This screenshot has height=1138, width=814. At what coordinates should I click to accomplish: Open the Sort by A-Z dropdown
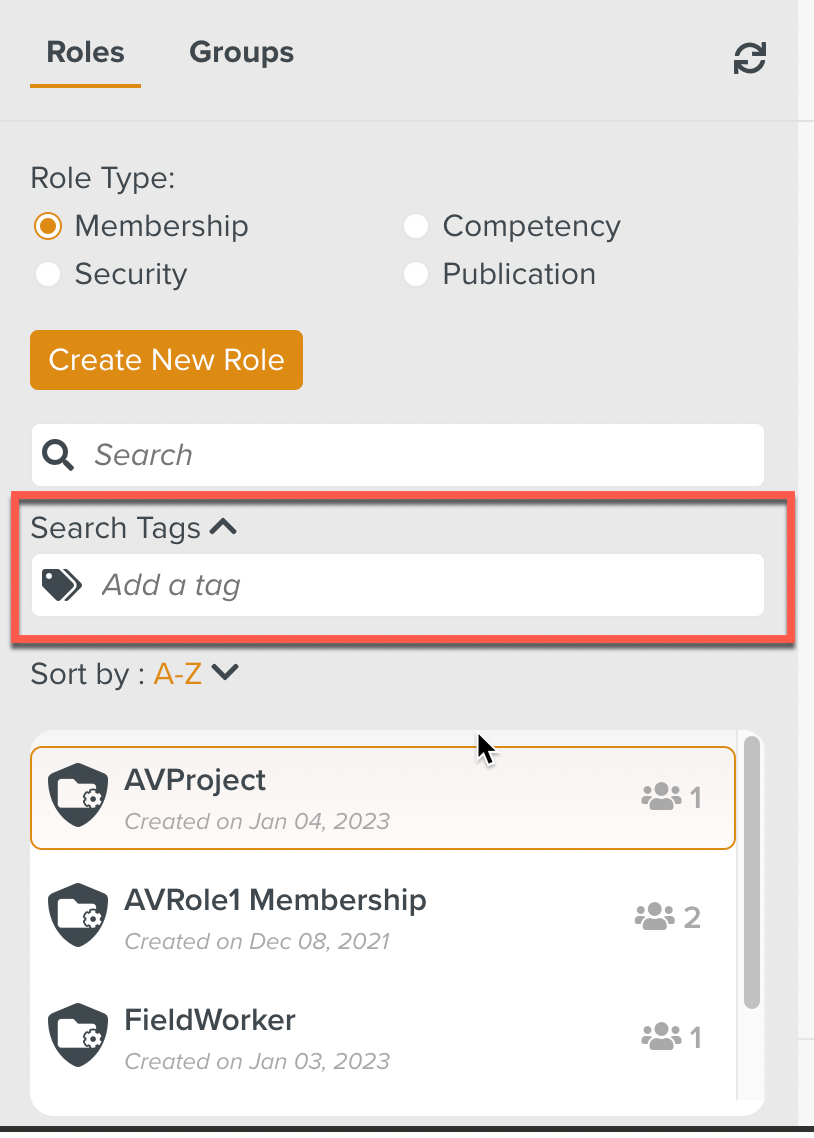point(175,673)
